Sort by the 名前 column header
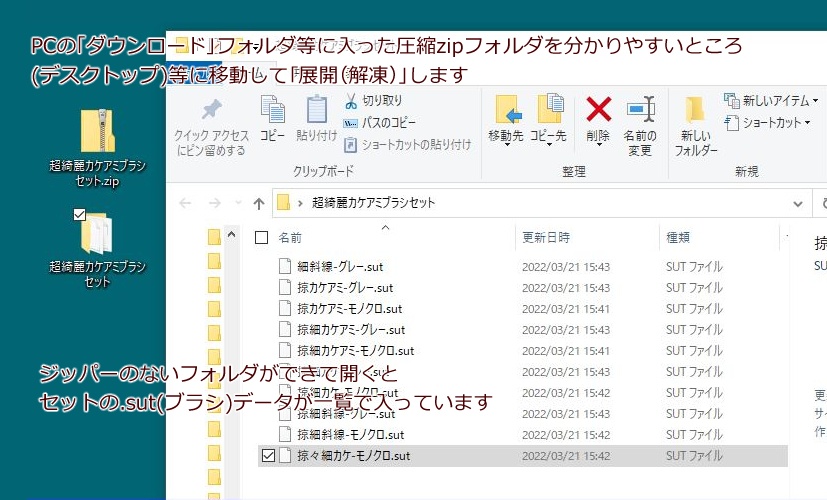The width and height of the screenshot is (827, 500). [290, 238]
